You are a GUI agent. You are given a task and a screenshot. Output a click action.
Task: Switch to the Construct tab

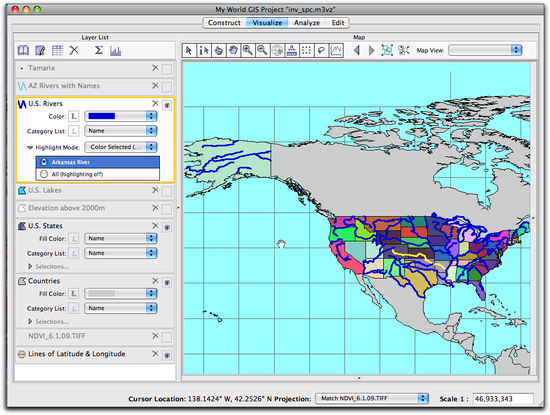point(224,23)
